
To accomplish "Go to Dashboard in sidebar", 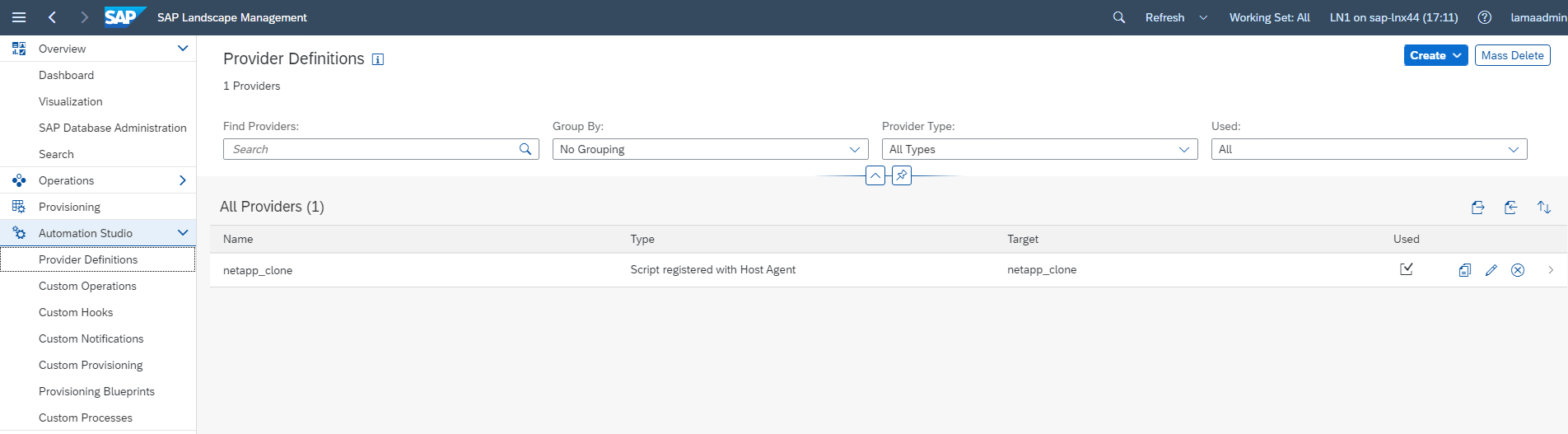I will point(66,75).
